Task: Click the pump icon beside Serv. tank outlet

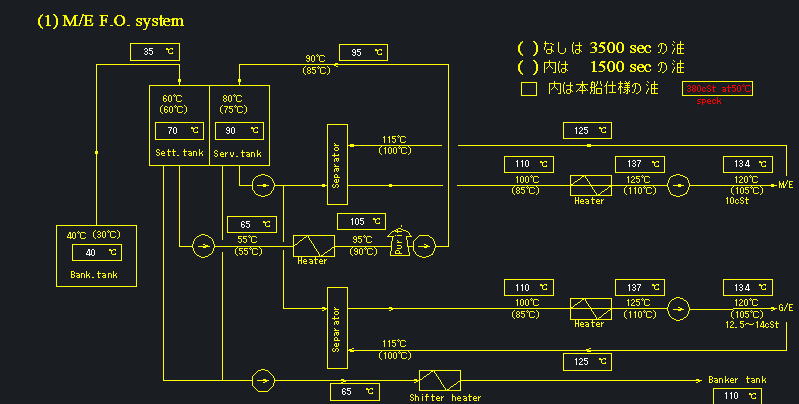Action: click(262, 184)
